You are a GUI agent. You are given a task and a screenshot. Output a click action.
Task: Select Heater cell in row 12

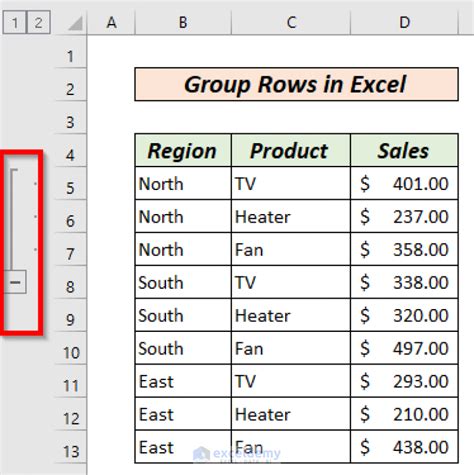tap(291, 414)
